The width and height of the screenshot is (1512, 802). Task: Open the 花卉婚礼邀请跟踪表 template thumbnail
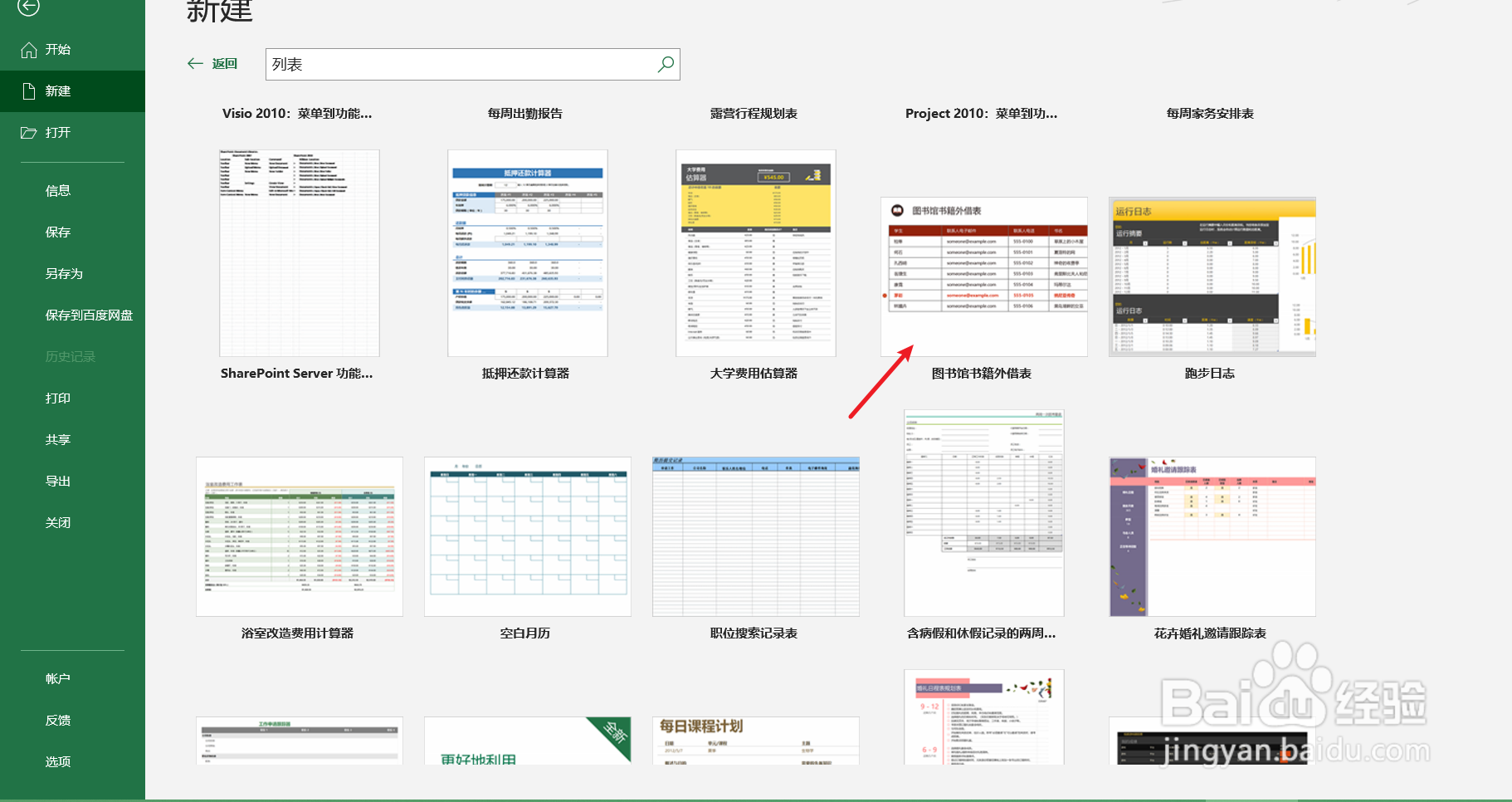1212,536
